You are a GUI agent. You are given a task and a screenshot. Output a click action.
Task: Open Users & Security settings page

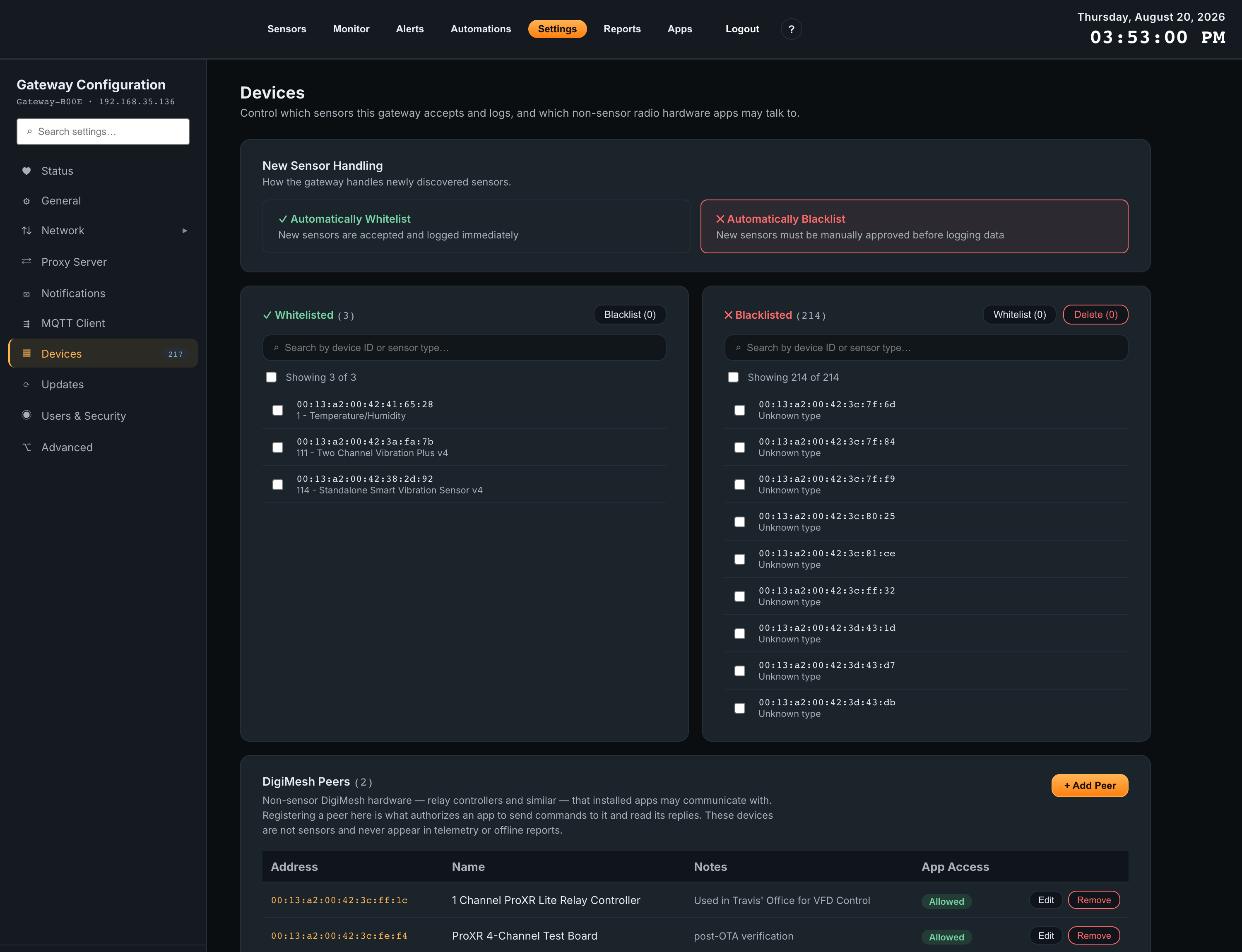(x=103, y=416)
